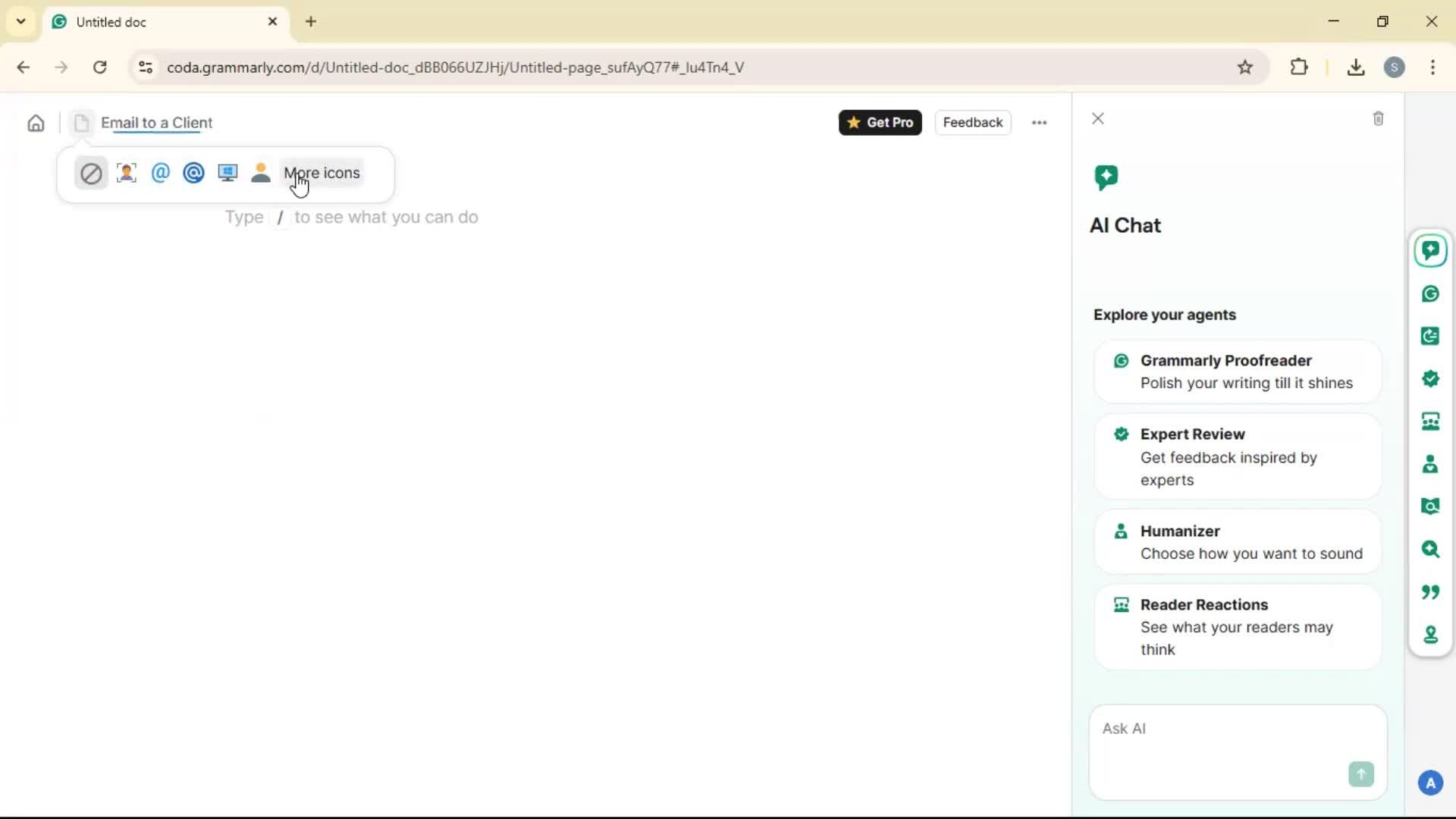
Task: Open the Expert Review checkmark badge in the sidebar
Action: (1430, 378)
